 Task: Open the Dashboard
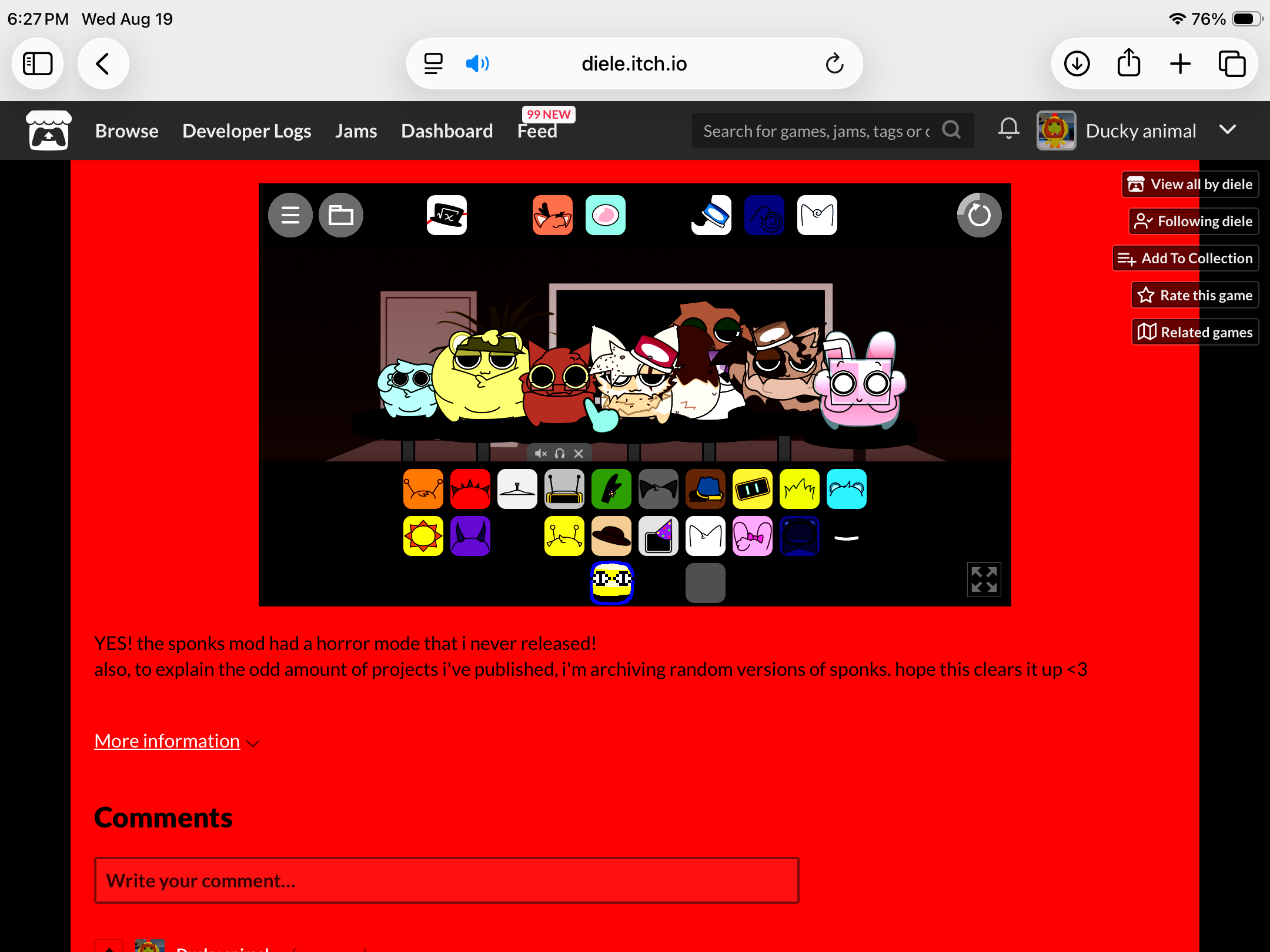tap(447, 130)
